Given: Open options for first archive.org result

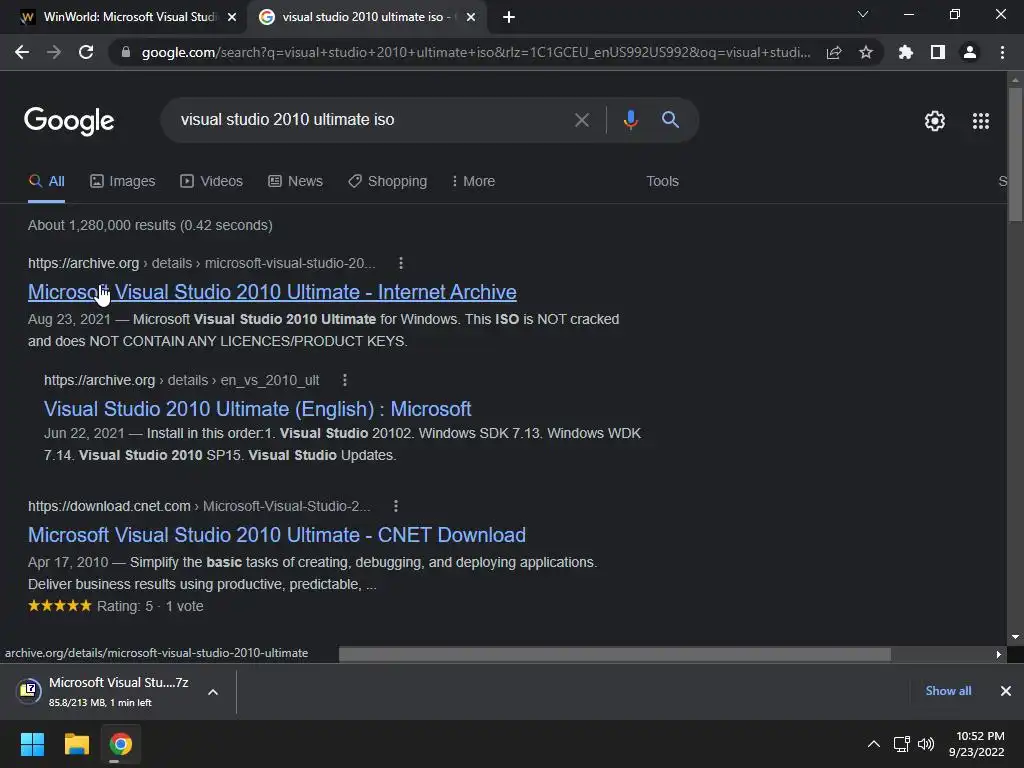Looking at the screenshot, I should pyautogui.click(x=401, y=263).
